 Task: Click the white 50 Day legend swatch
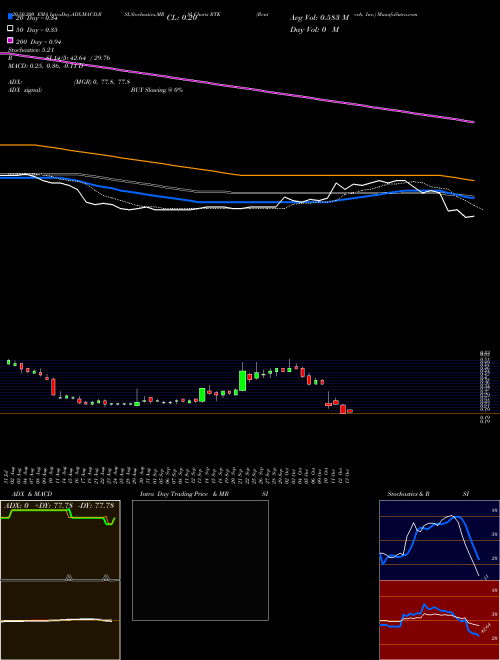coord(10,29)
